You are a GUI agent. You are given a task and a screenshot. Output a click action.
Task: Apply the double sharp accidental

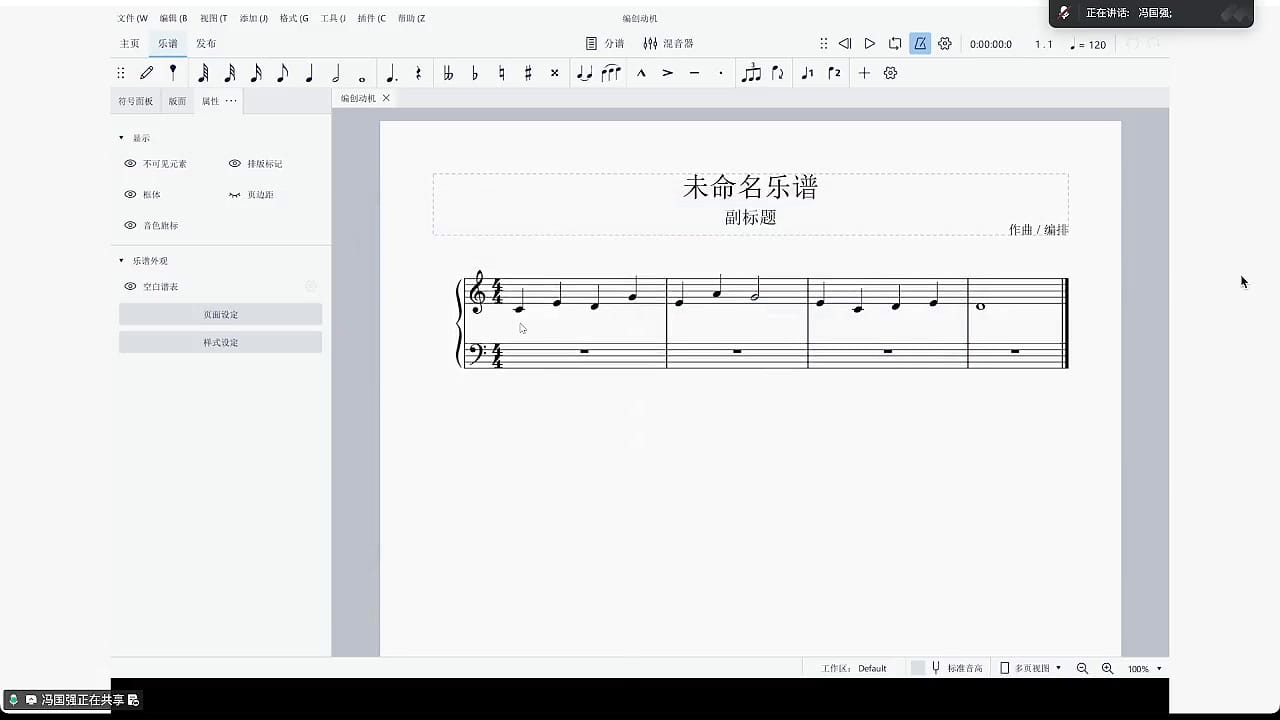[555, 73]
